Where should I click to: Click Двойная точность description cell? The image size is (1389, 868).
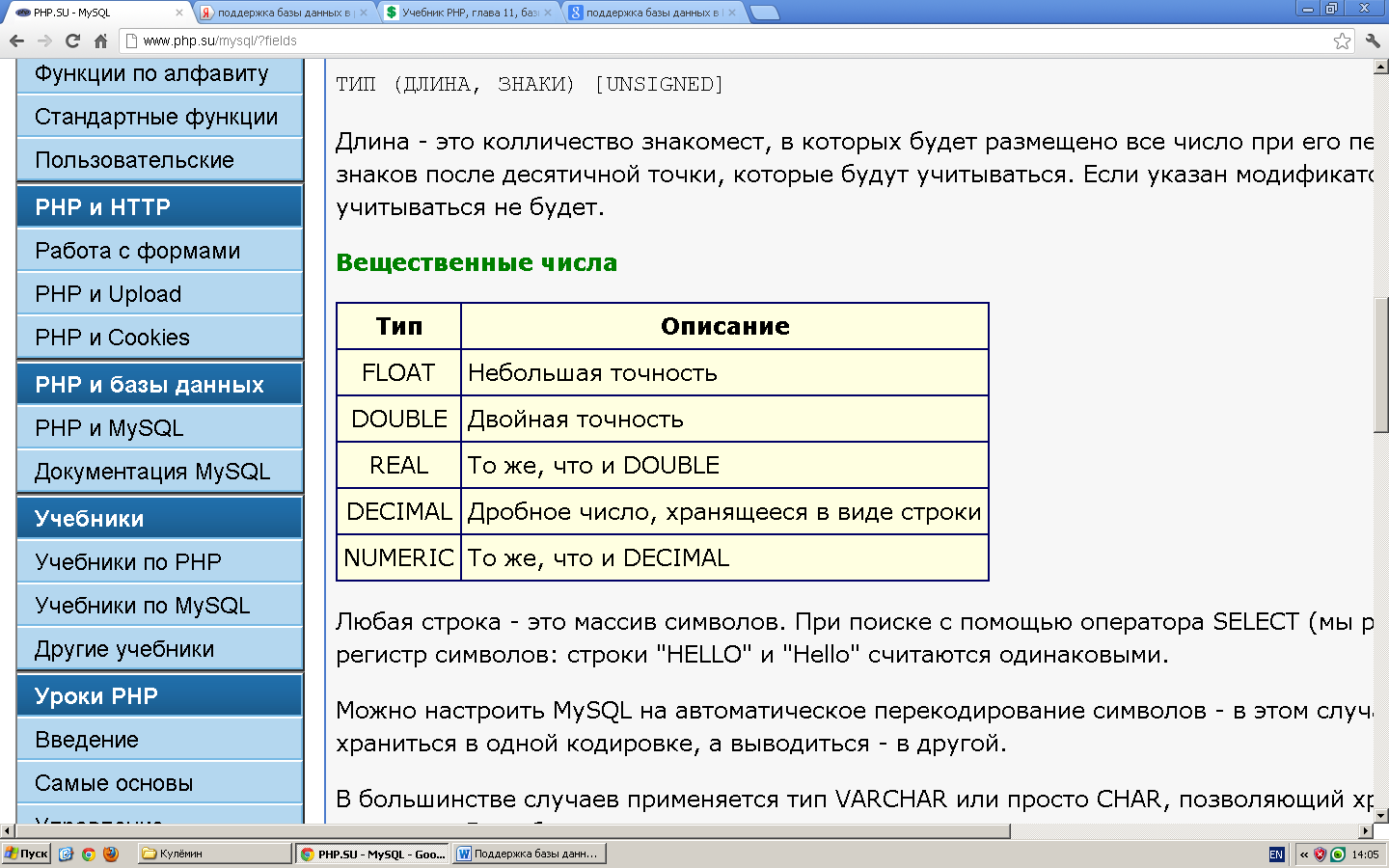tap(724, 419)
